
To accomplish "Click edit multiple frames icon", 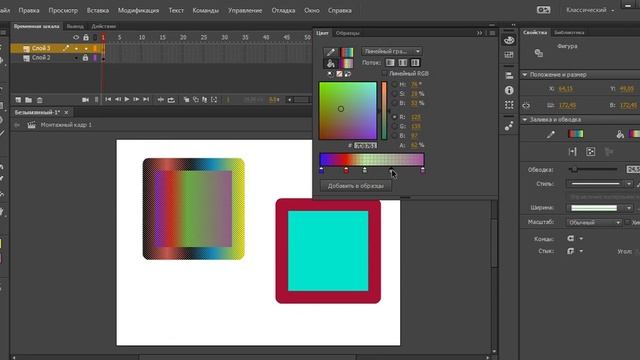I will point(204,100).
